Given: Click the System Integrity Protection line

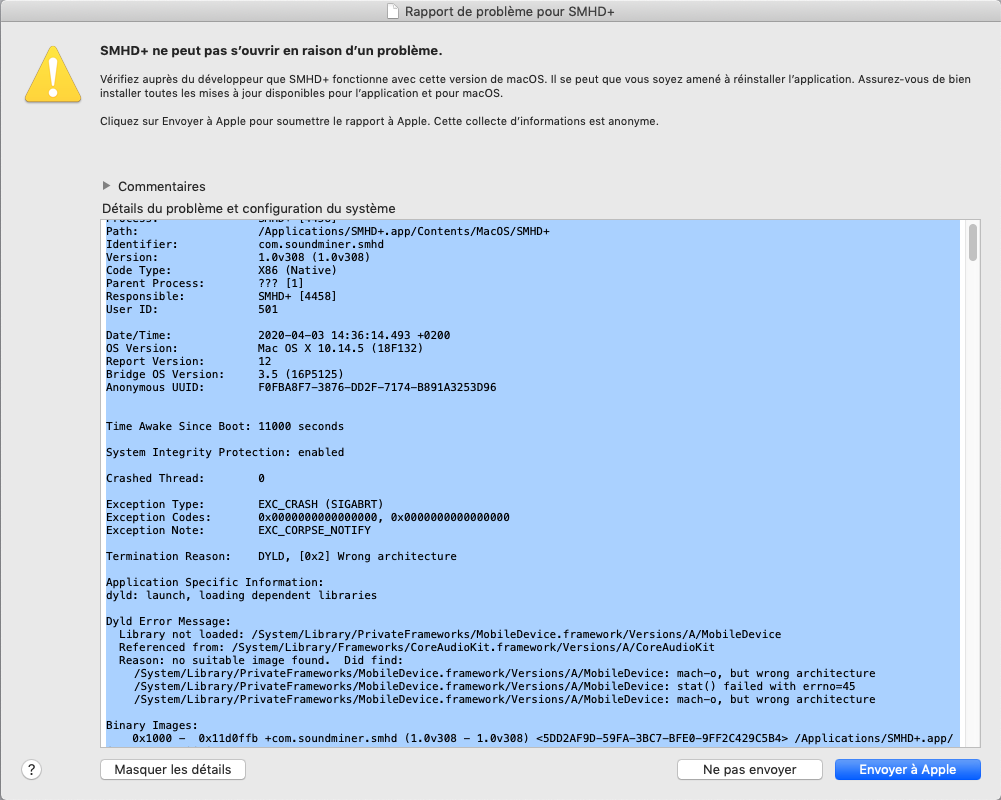Looking at the screenshot, I should point(225,452).
